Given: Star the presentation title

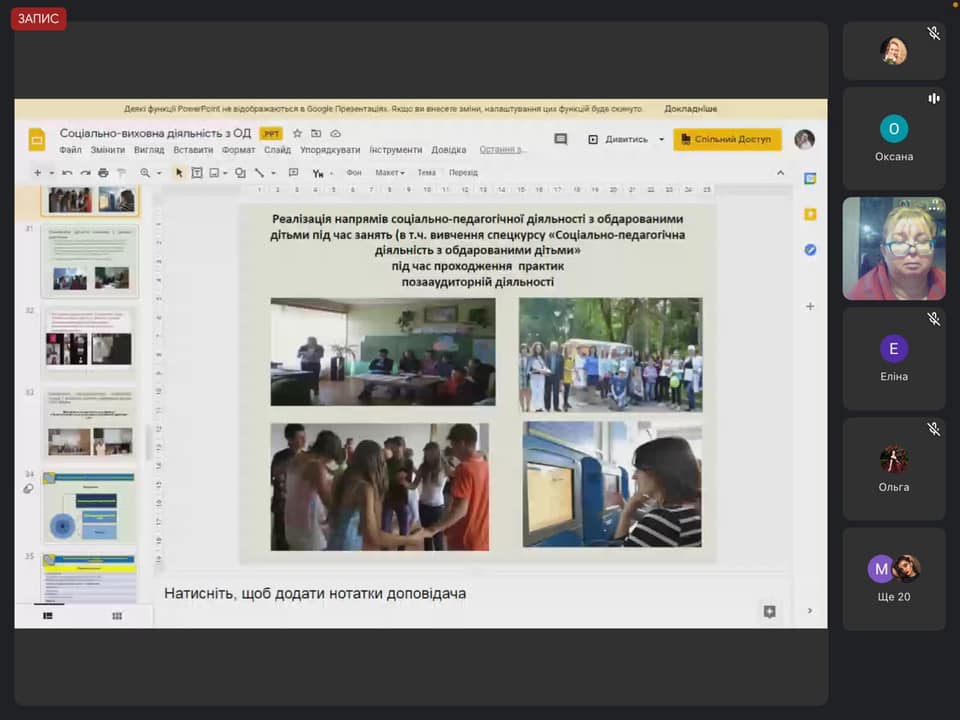Looking at the screenshot, I should tap(297, 133).
